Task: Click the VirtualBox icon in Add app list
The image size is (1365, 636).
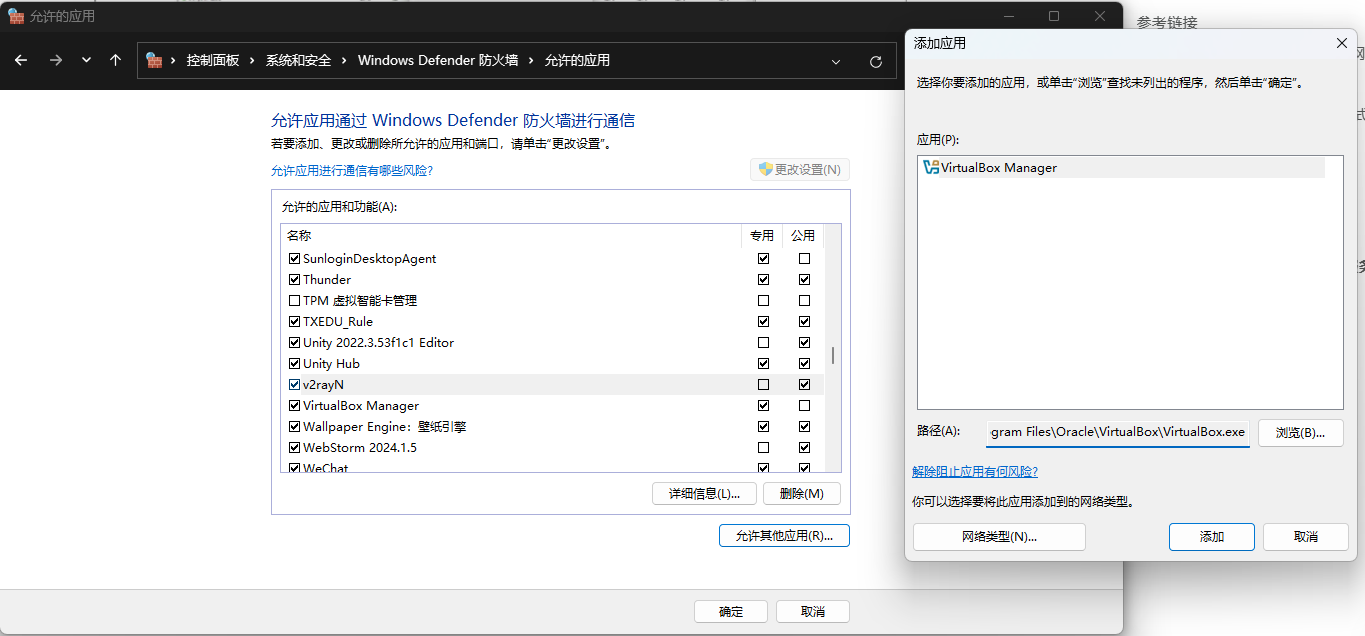Action: tap(931, 168)
